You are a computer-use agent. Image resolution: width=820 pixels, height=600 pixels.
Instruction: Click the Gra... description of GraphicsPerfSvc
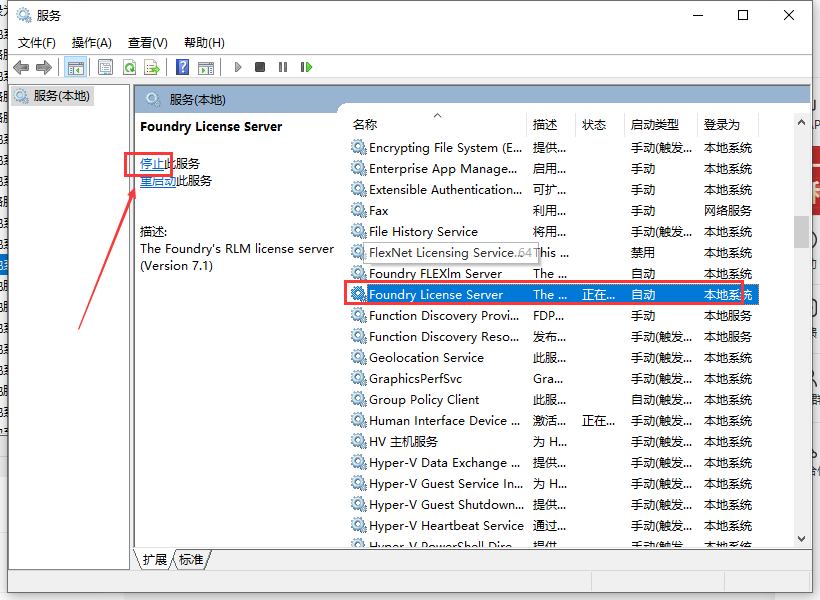pos(548,378)
